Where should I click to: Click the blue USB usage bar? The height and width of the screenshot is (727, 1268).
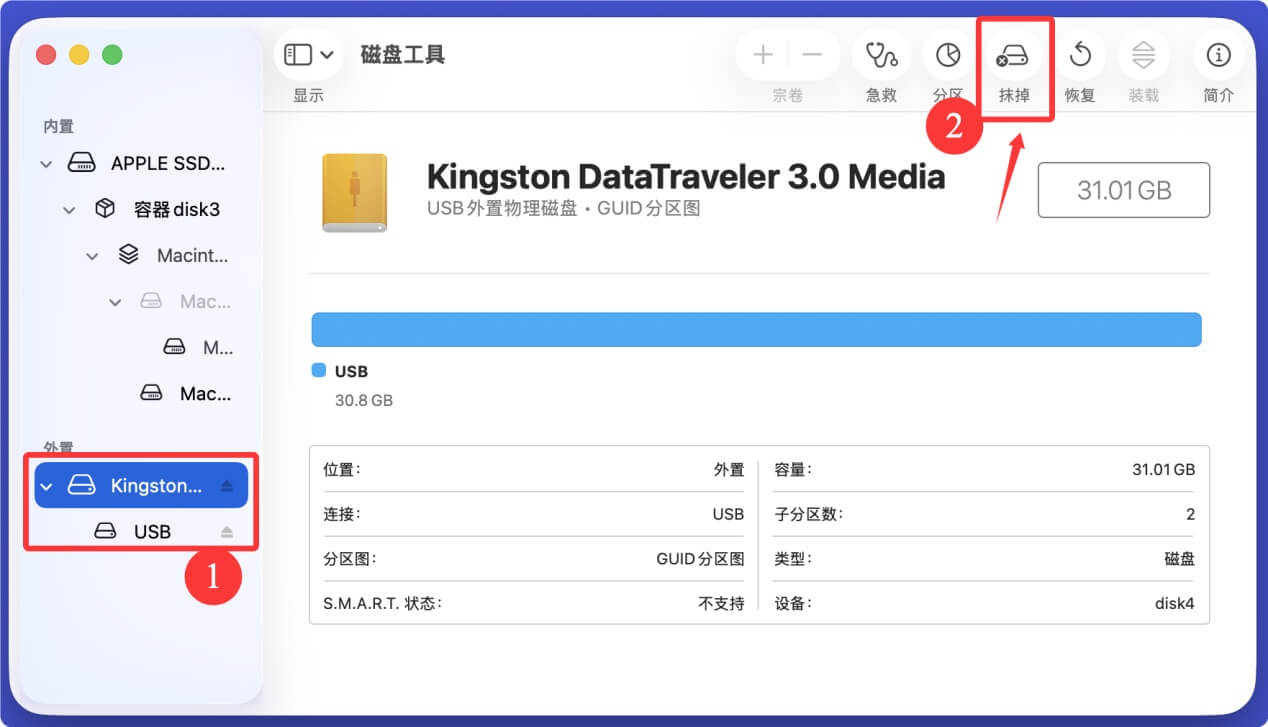(756, 329)
